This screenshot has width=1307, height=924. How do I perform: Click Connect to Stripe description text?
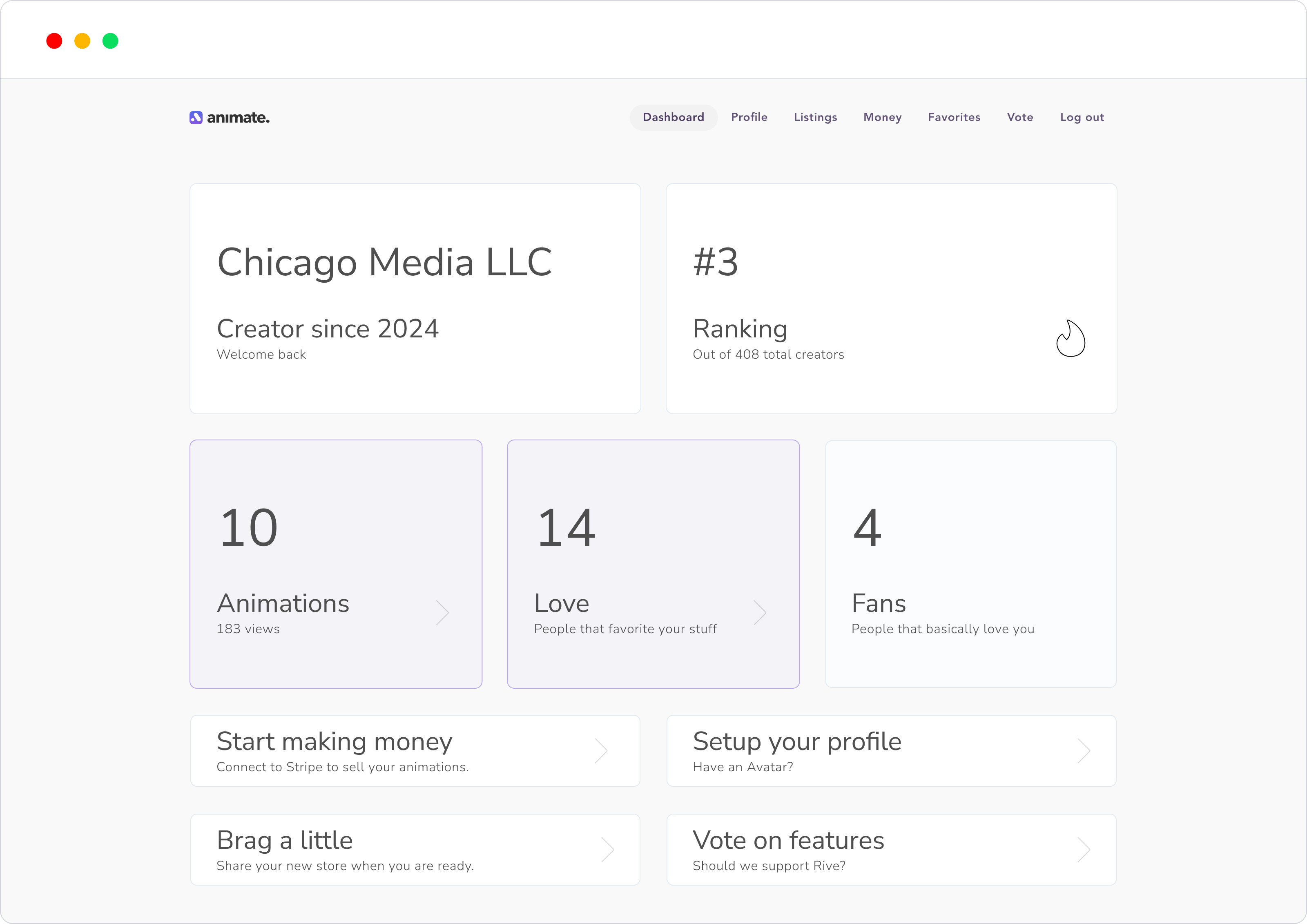coord(343,767)
